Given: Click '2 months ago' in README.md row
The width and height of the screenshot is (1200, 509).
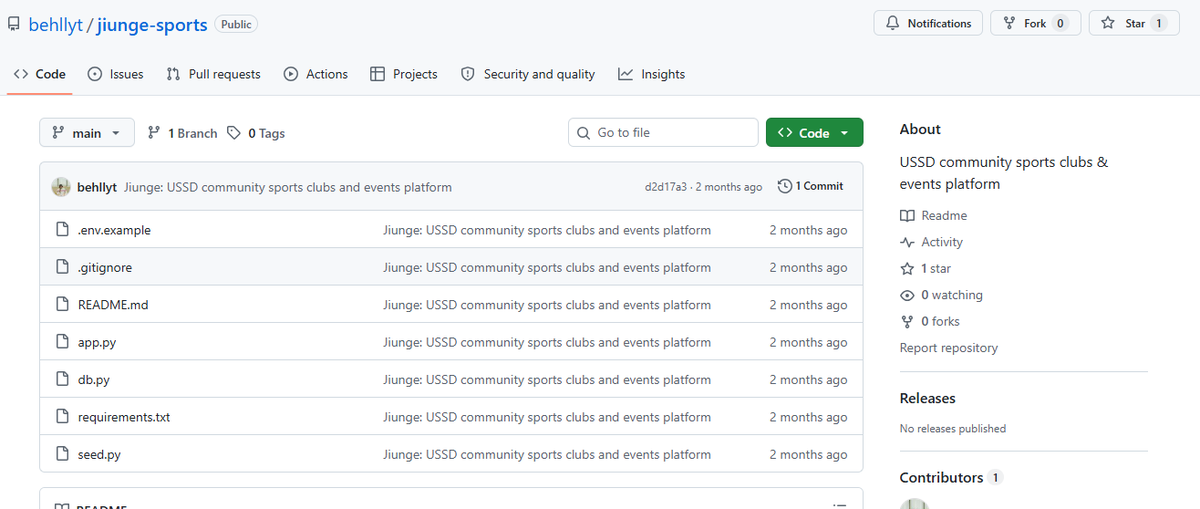Looking at the screenshot, I should (808, 305).
